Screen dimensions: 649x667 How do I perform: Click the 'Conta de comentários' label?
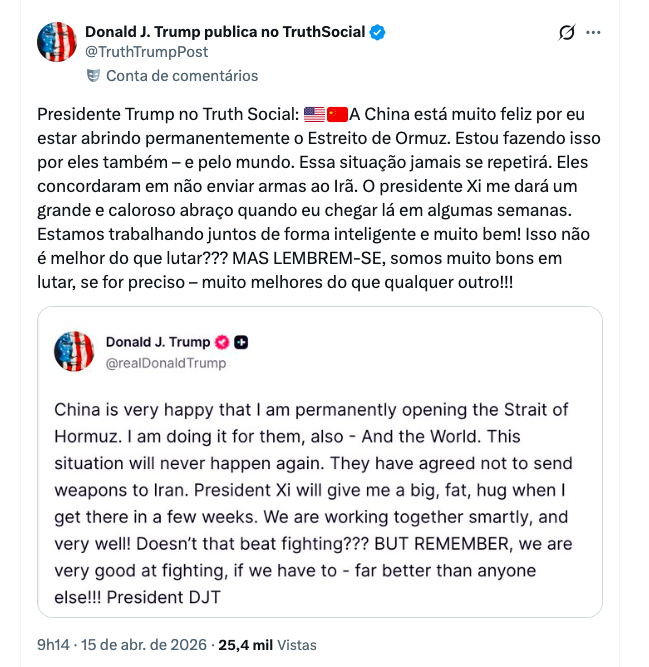pos(182,75)
